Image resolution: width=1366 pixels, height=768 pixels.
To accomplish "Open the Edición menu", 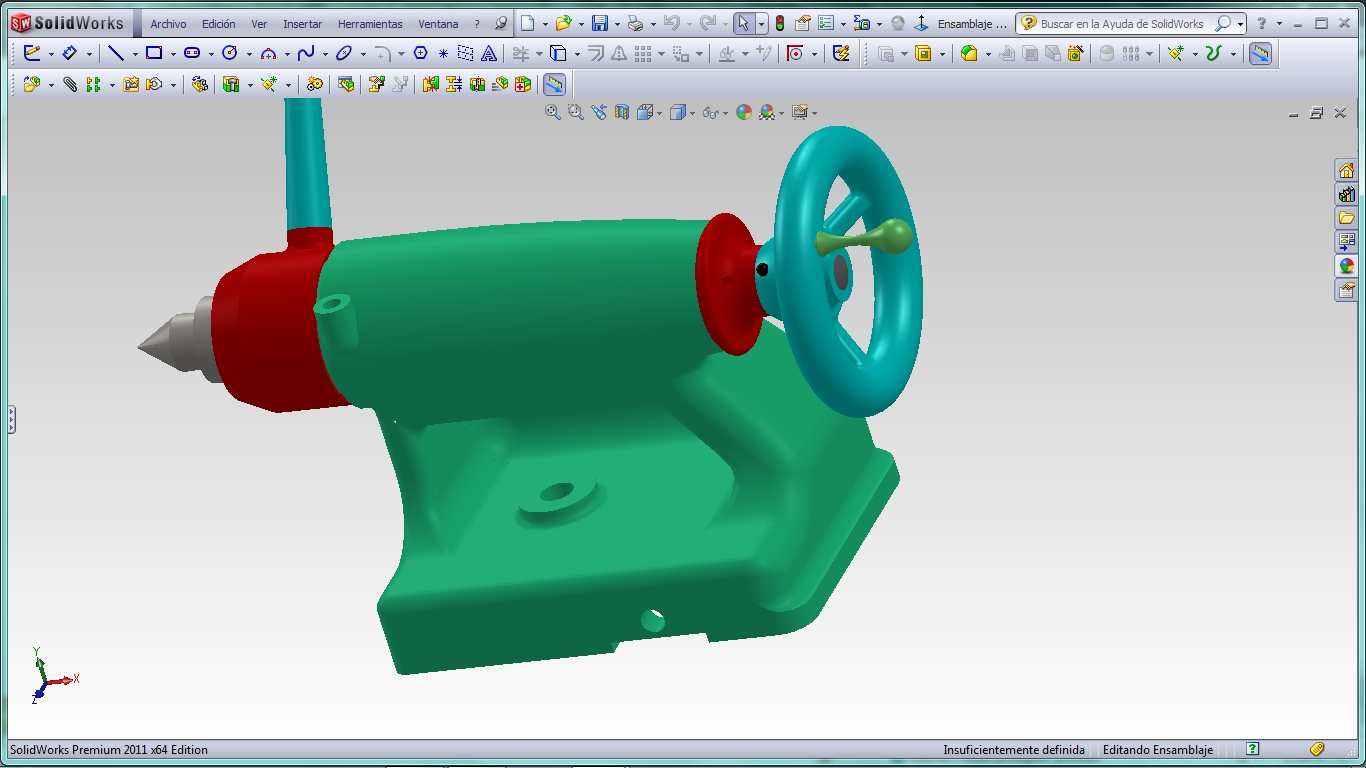I will click(x=219, y=24).
